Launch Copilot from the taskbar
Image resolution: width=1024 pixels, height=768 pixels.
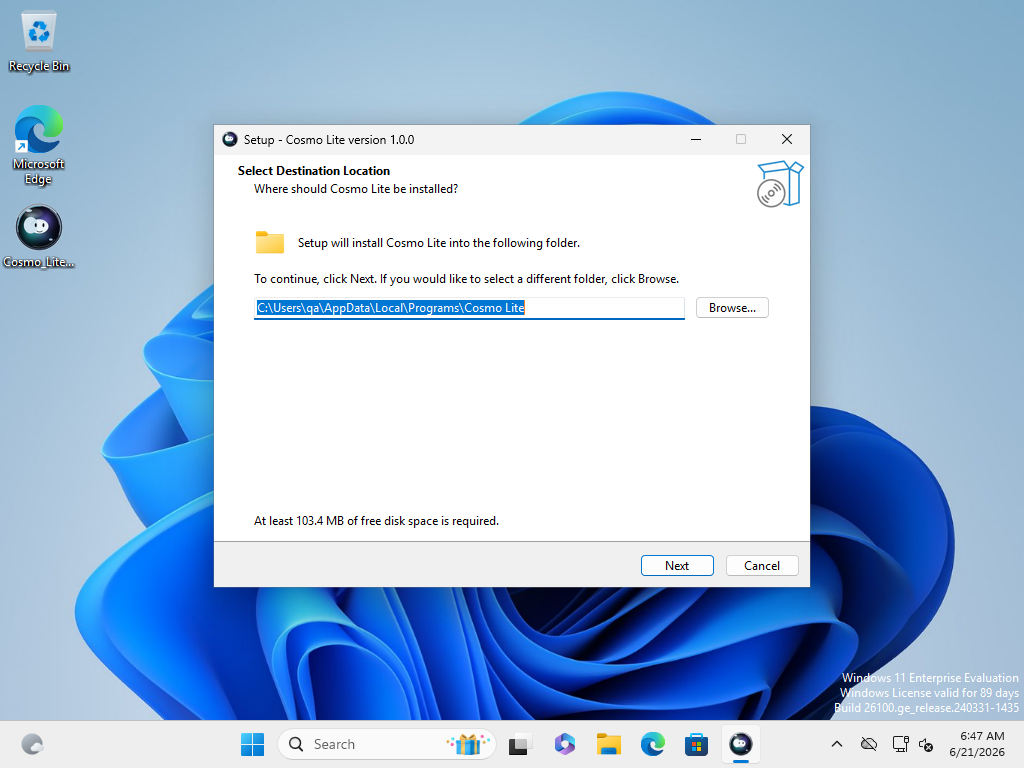(565, 744)
